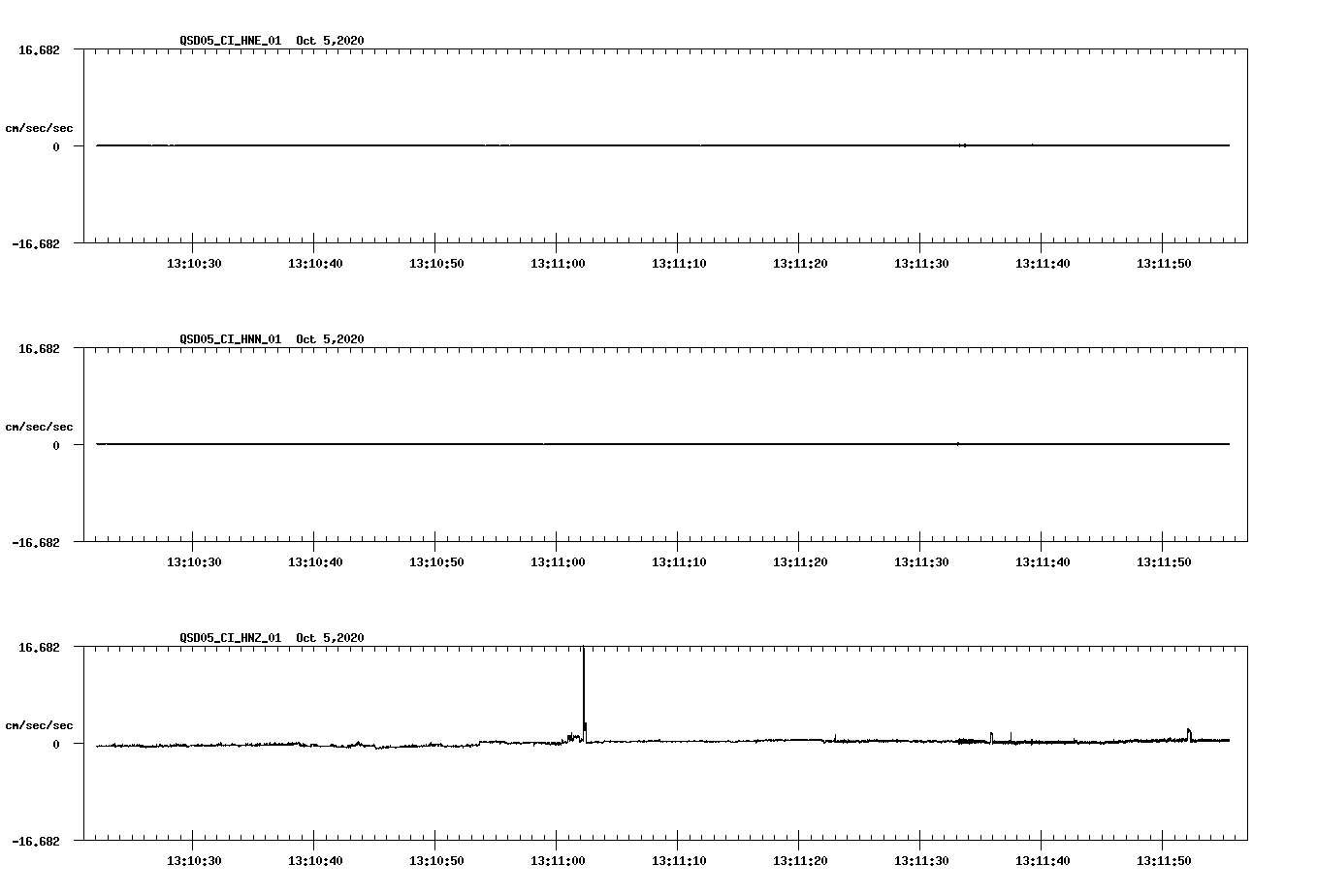Image resolution: width=1317 pixels, height=896 pixels.
Task: Click the 13:11:20 label under the HNZ plot
Action: click(800, 859)
